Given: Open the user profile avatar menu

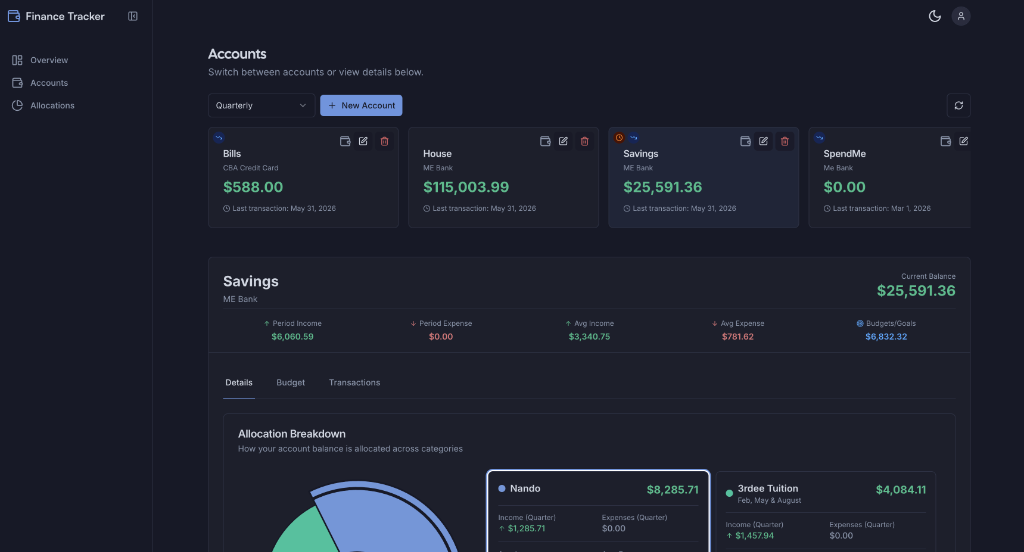Looking at the screenshot, I should click(961, 16).
